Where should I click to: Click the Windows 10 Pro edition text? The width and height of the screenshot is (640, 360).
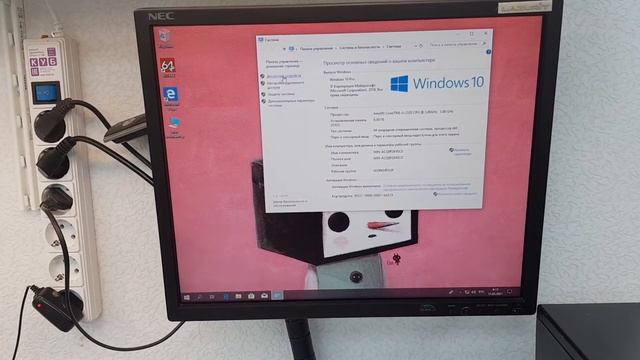click(x=342, y=79)
